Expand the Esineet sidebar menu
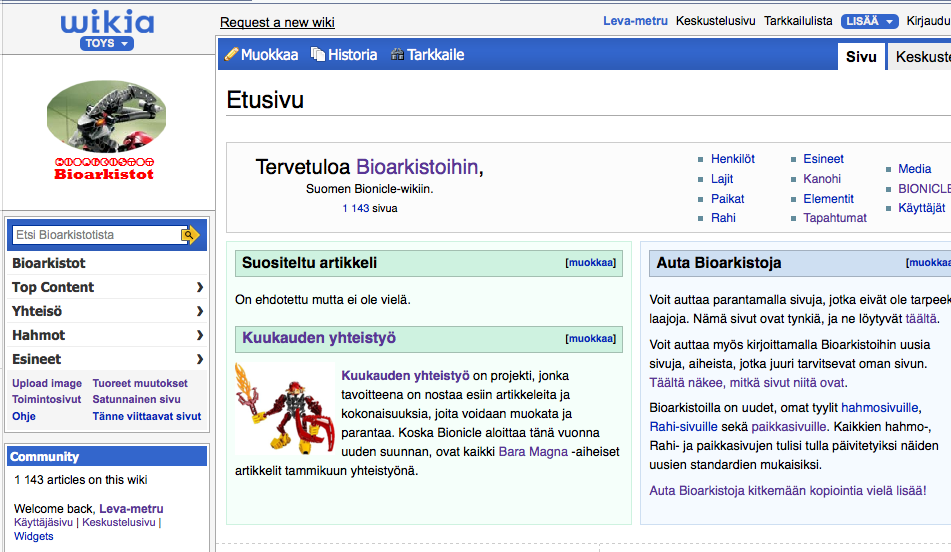Viewport: 951px width, 552px height. tap(107, 359)
